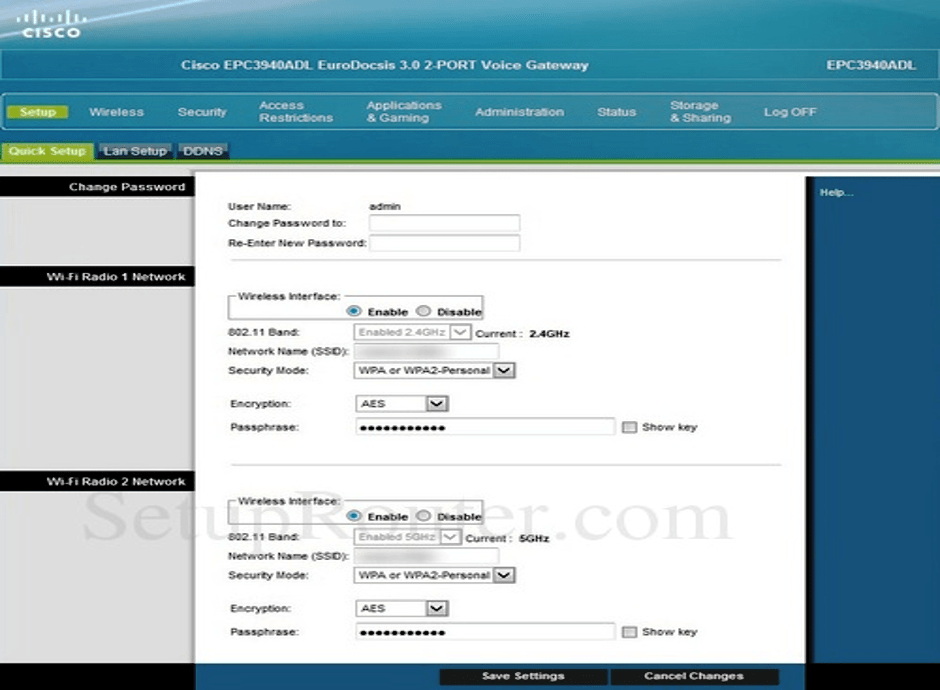Disable Wi-Fi Radio 2 wireless interface
Screen dimensions: 940x690
[x=423, y=516]
